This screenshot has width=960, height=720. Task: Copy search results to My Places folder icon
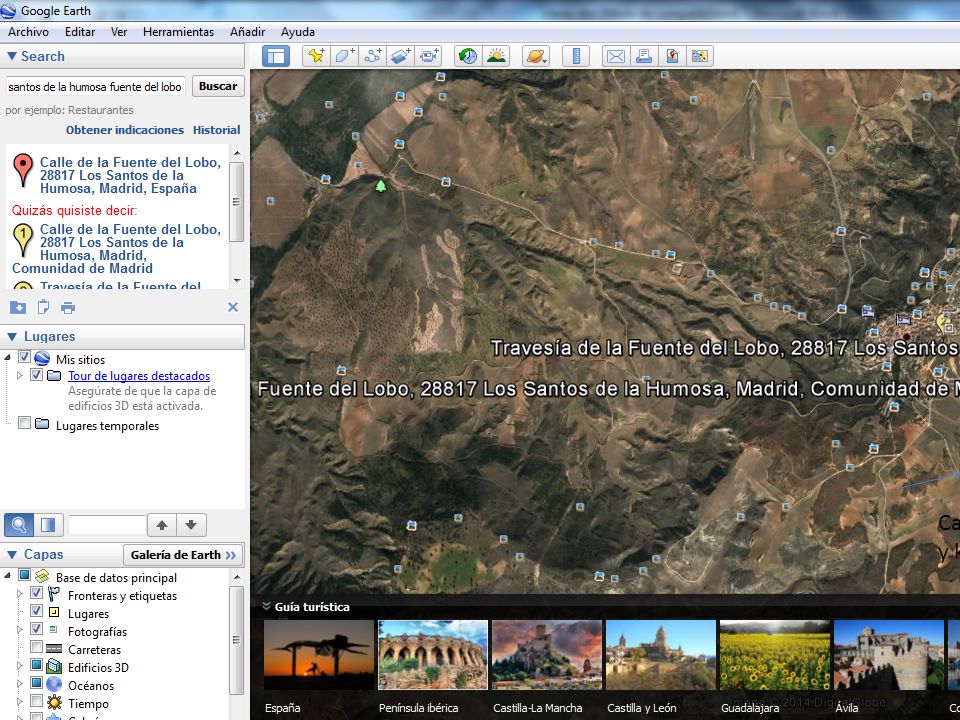(18, 307)
